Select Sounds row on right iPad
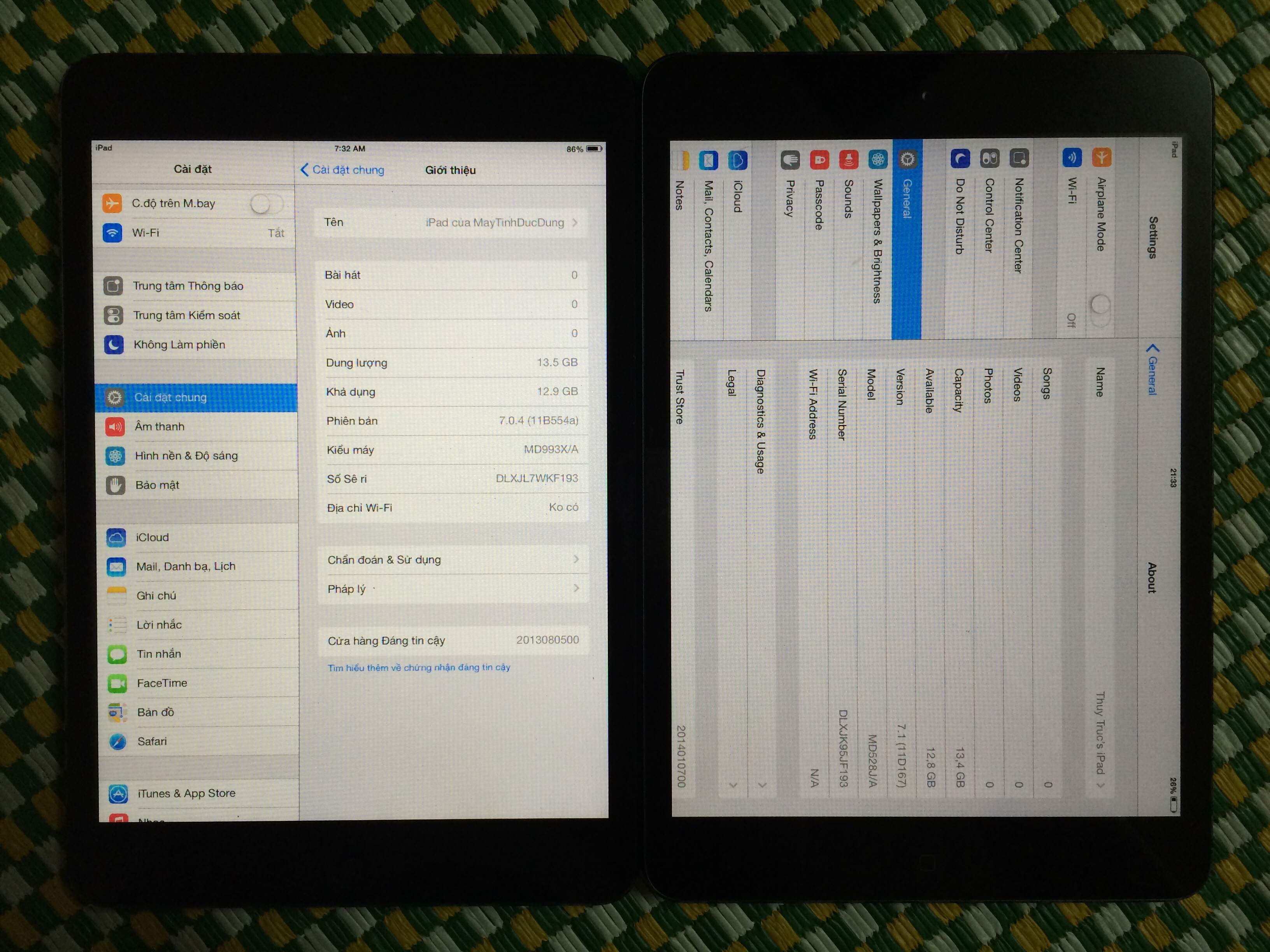This screenshot has height=952, width=1270. [x=848, y=239]
